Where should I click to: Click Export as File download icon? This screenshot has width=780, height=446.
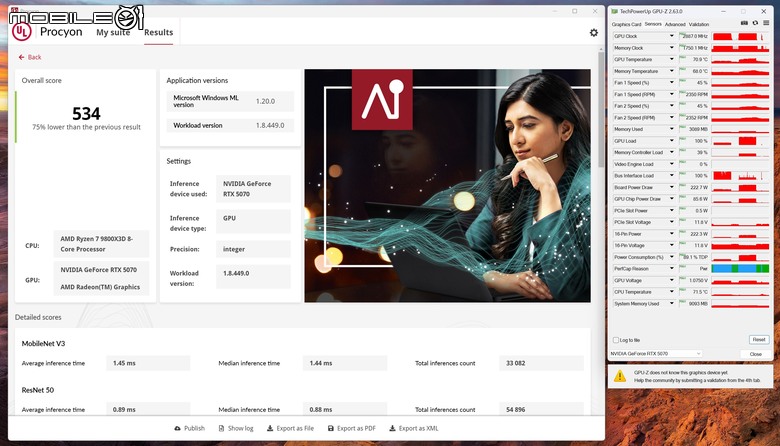pyautogui.click(x=270, y=428)
